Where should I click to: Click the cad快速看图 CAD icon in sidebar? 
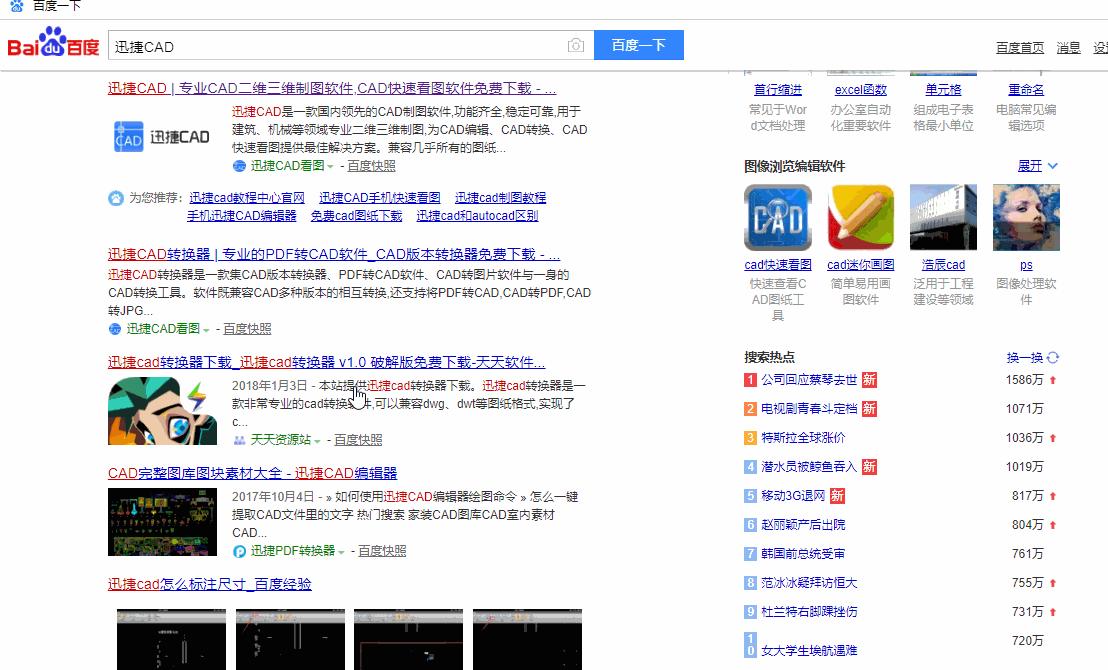tap(777, 217)
